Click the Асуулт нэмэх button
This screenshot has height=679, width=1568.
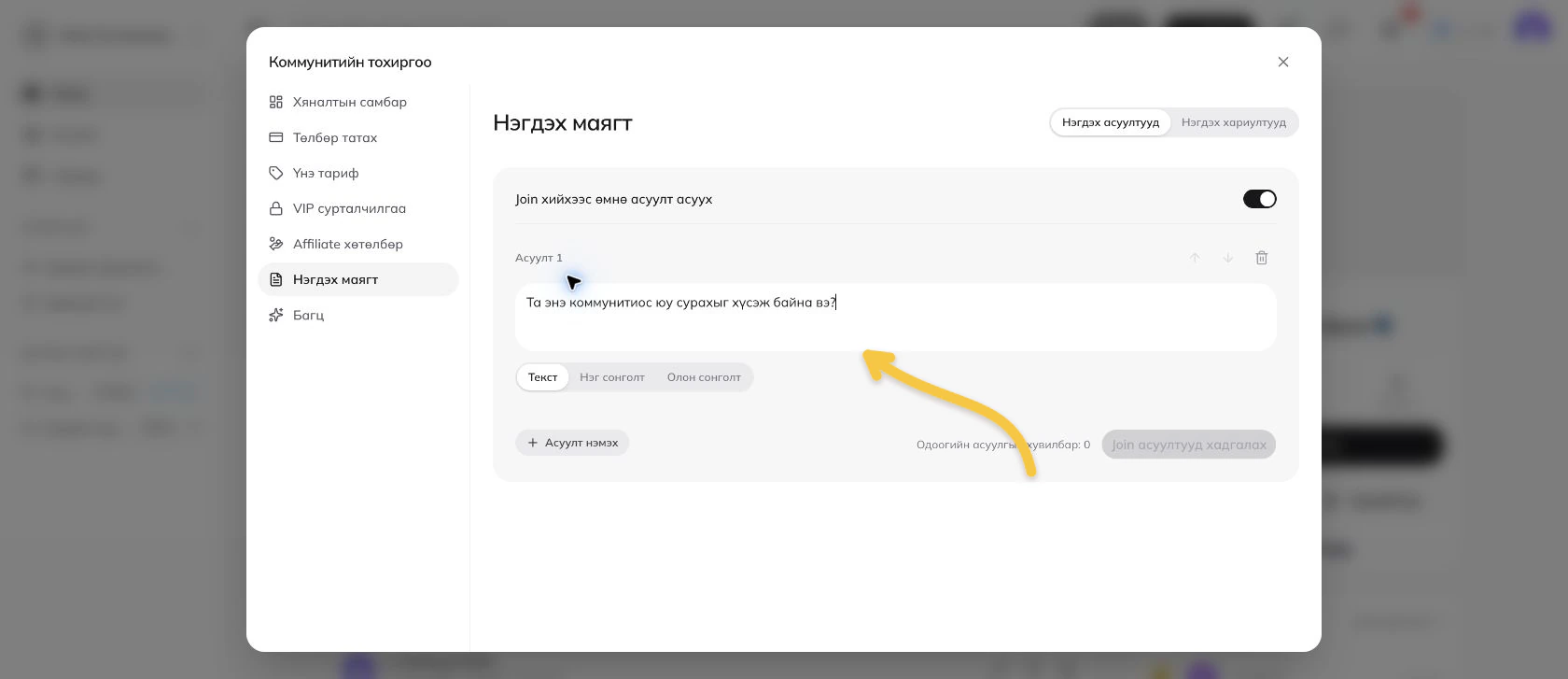pyautogui.click(x=572, y=443)
